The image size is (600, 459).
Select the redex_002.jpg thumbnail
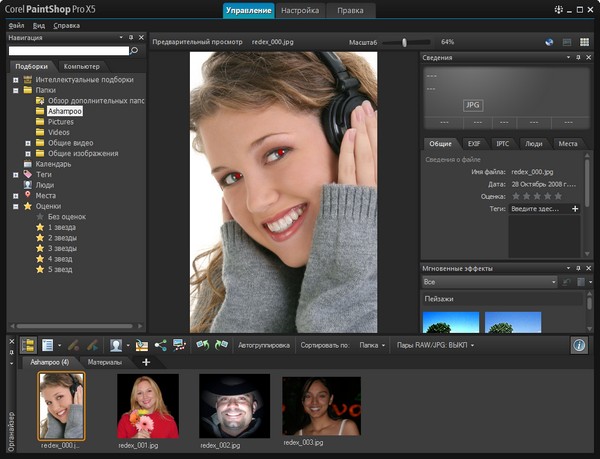[x=234, y=405]
